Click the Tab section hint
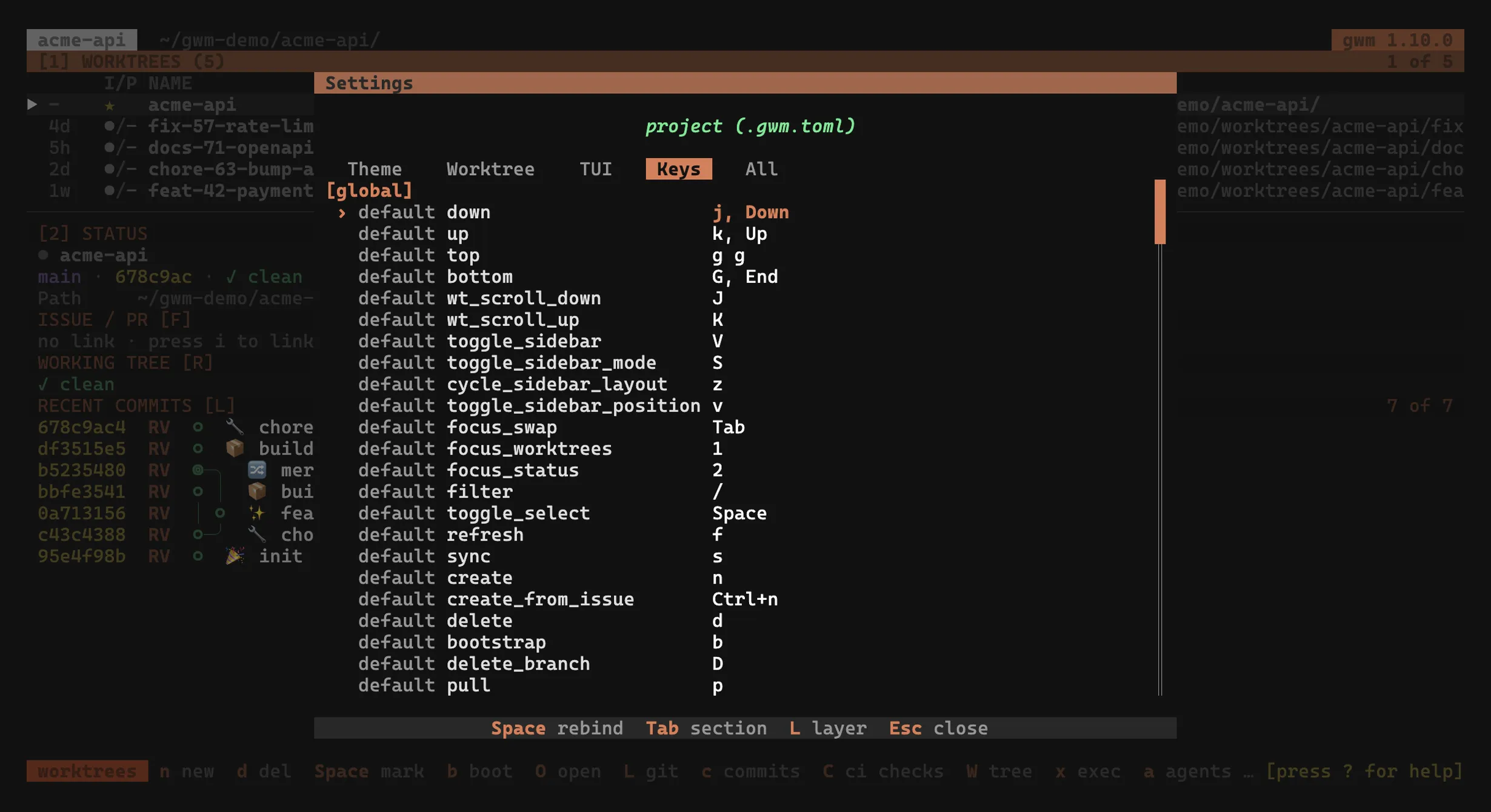The height and width of the screenshot is (812, 1491). 705,728
